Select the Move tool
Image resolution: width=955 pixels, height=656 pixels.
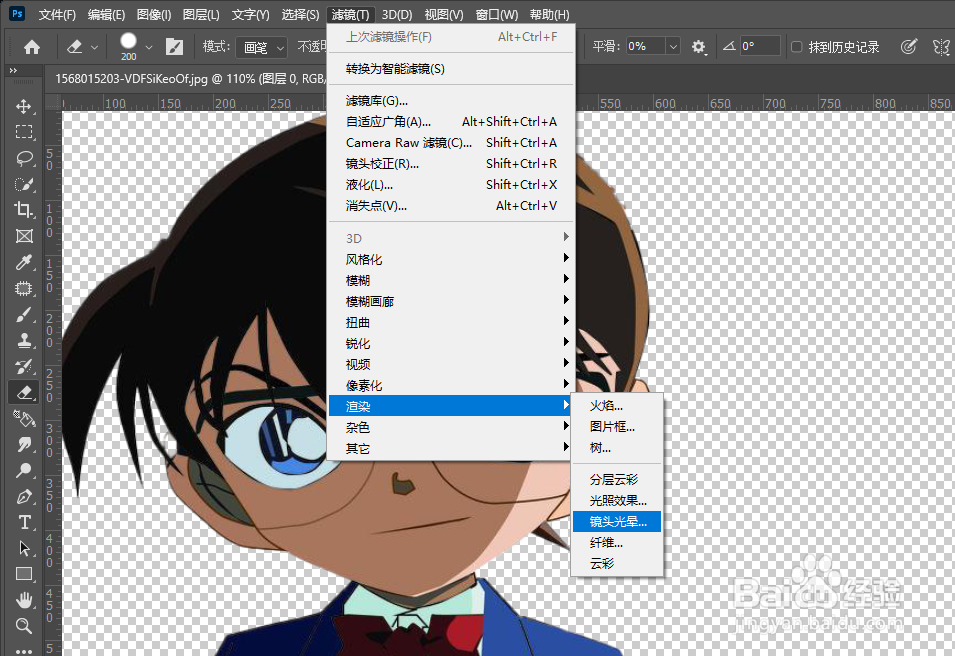pyautogui.click(x=24, y=107)
